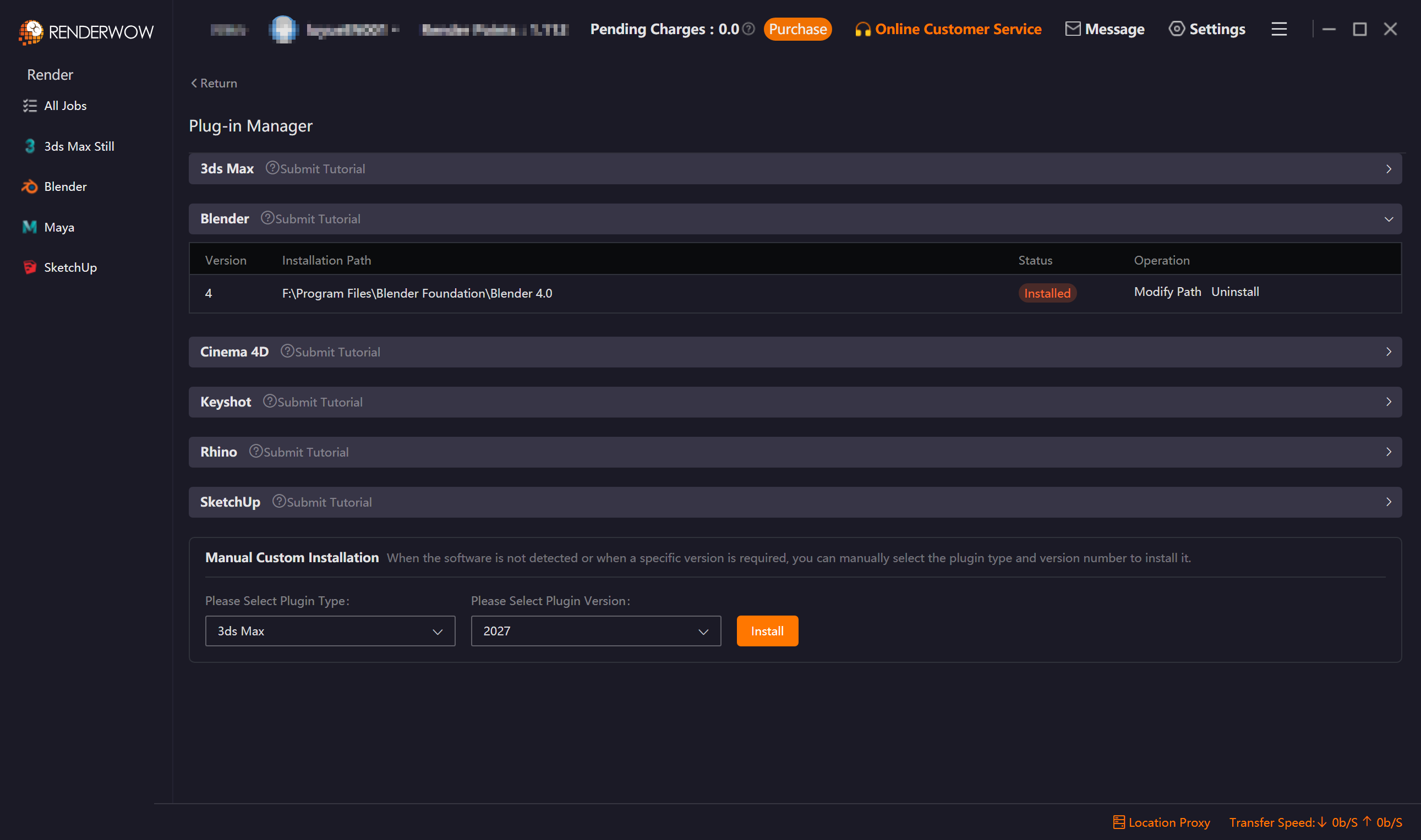Open the Message link
The image size is (1421, 840).
[1114, 29]
